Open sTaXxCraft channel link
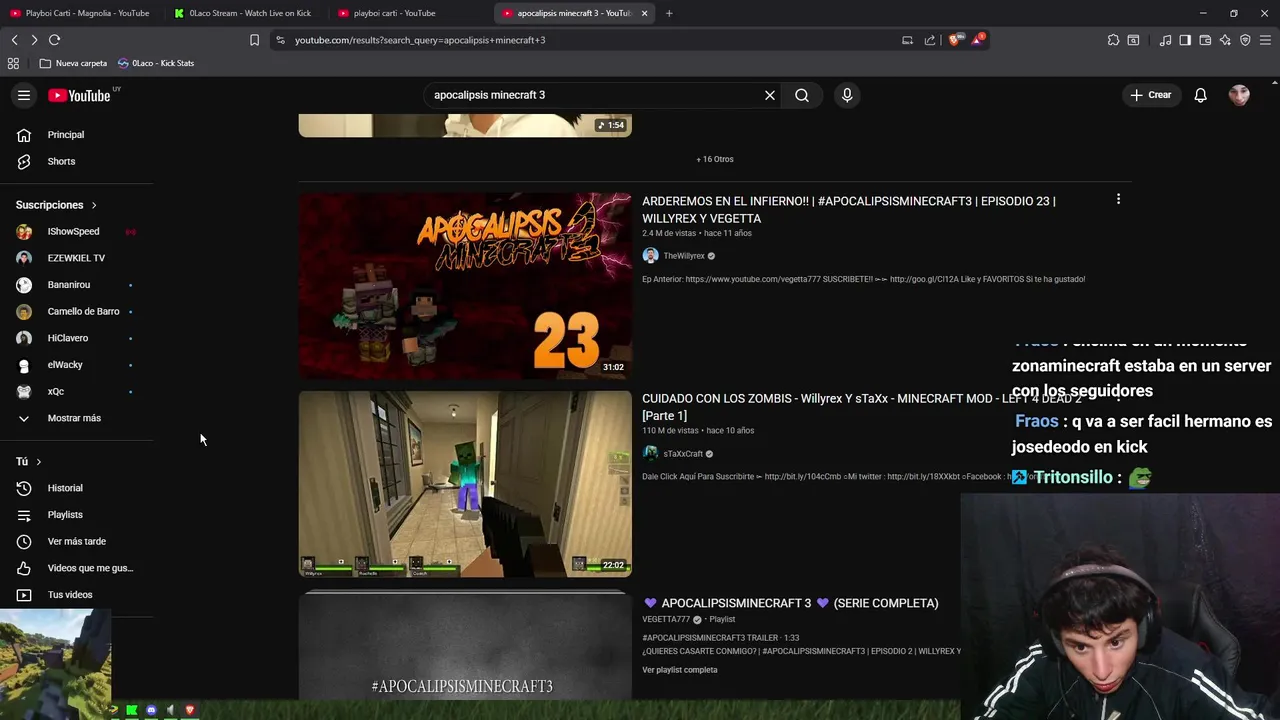Image resolution: width=1280 pixels, height=720 pixels. click(683, 454)
